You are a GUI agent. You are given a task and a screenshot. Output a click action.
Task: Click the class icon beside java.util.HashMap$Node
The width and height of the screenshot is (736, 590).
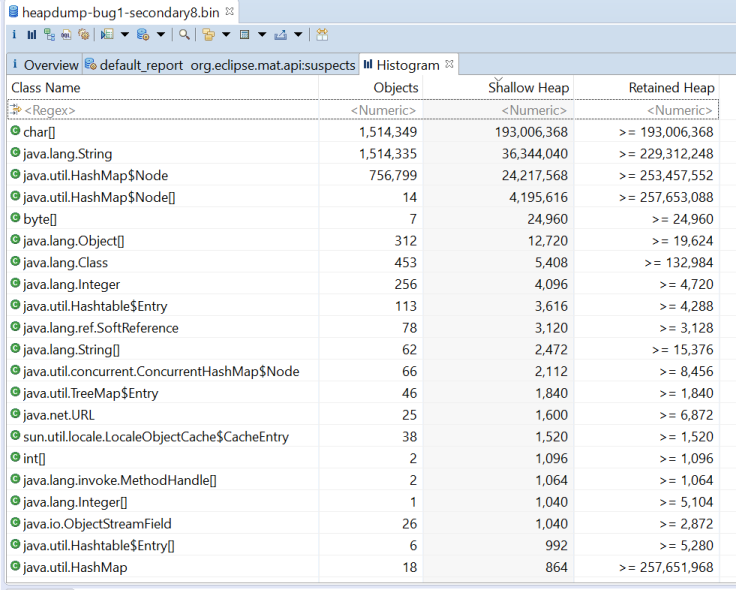tap(15, 175)
